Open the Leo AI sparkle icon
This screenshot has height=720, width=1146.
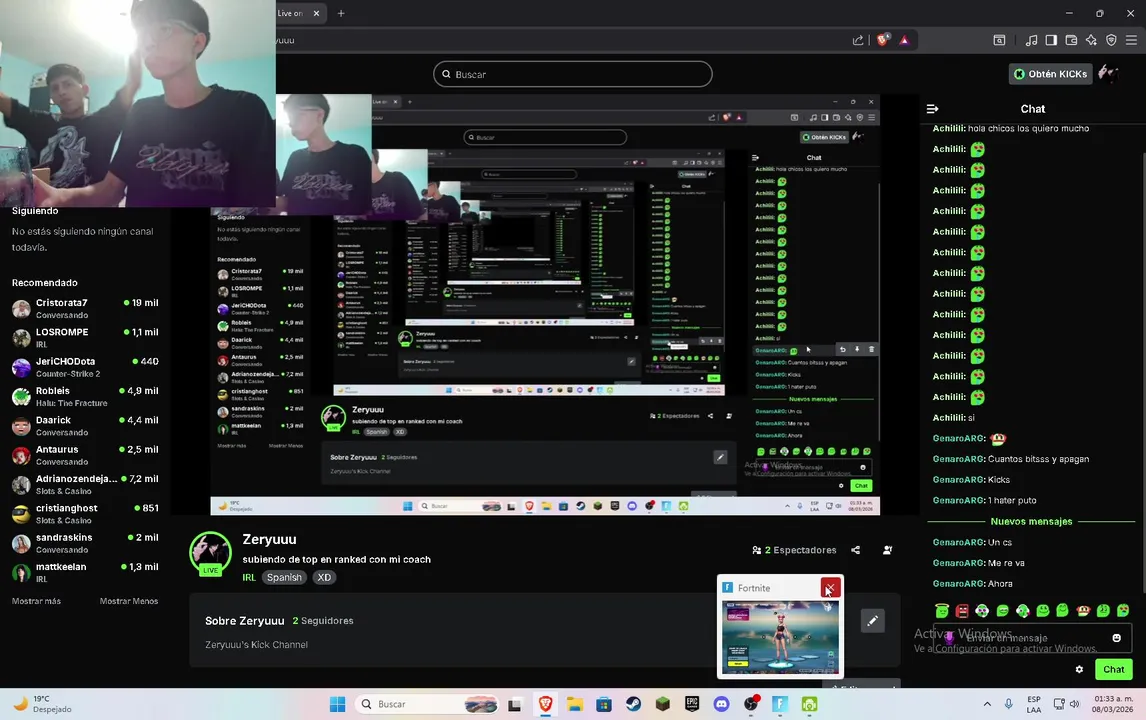[x=1091, y=40]
